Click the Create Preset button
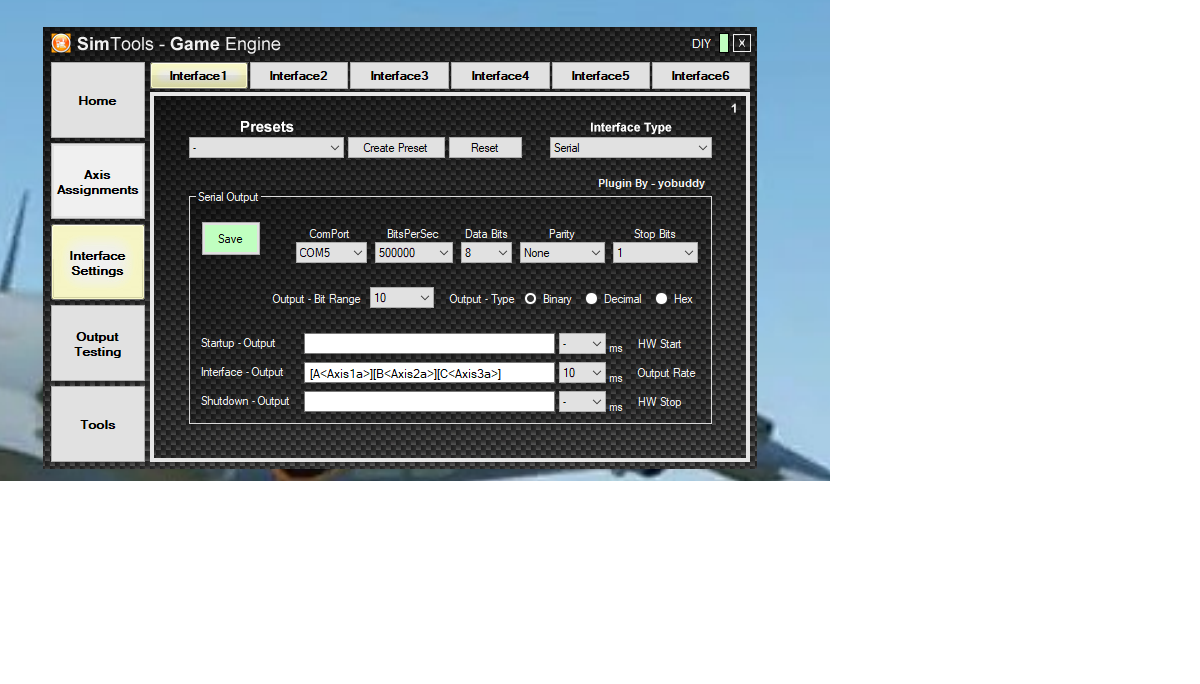 click(395, 148)
